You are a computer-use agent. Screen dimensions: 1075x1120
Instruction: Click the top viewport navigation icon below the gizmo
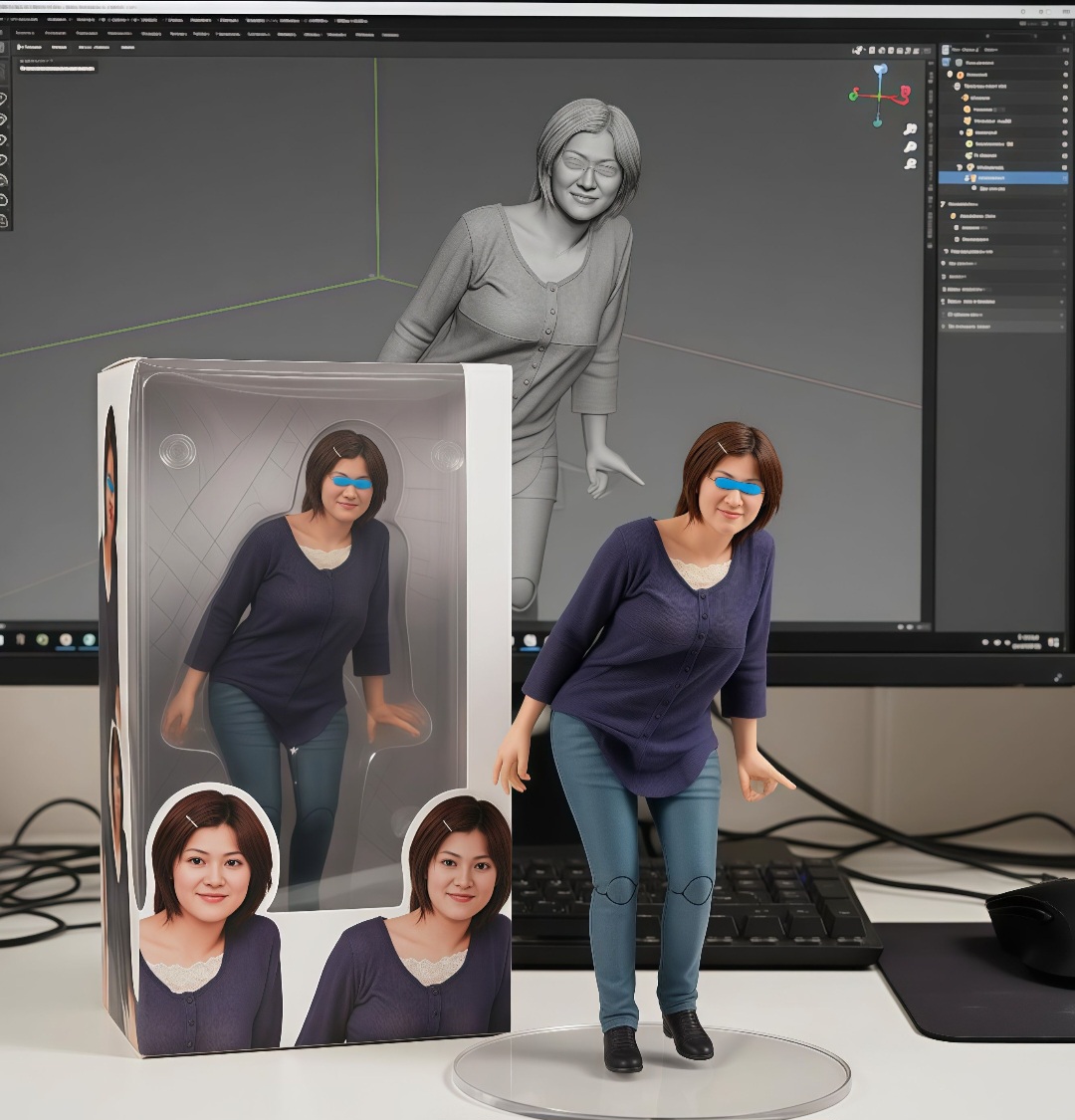coord(910,129)
